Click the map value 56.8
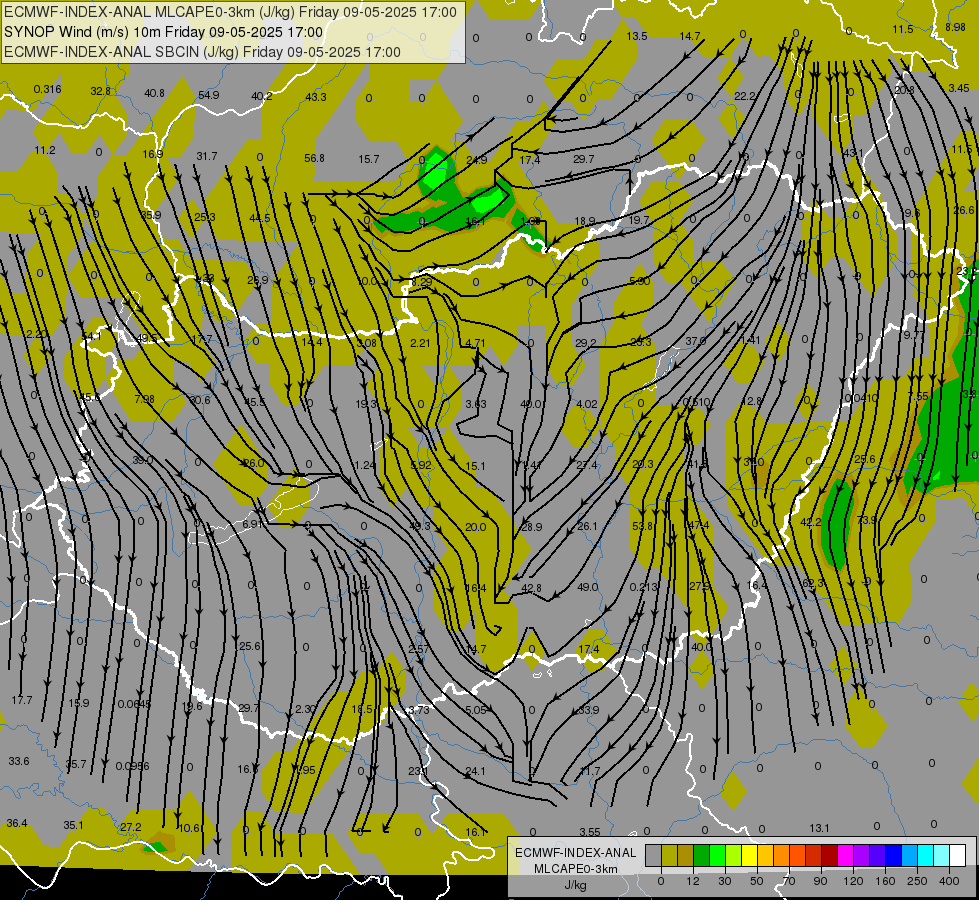The height and width of the screenshot is (900, 979). coord(314,158)
